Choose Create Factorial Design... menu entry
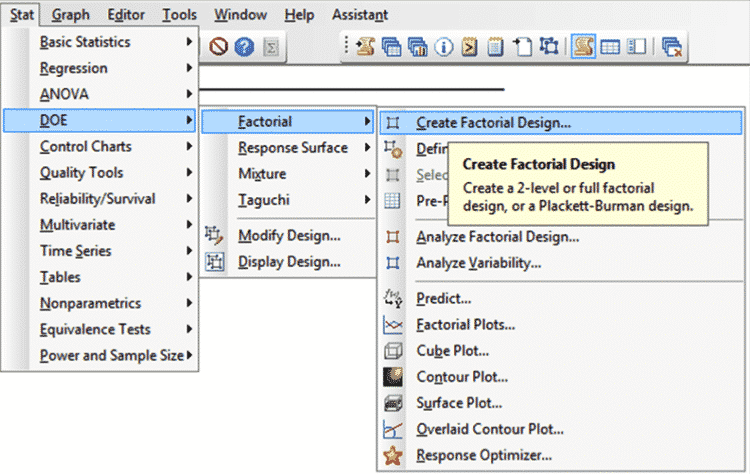The image size is (750, 475). [x=561, y=123]
